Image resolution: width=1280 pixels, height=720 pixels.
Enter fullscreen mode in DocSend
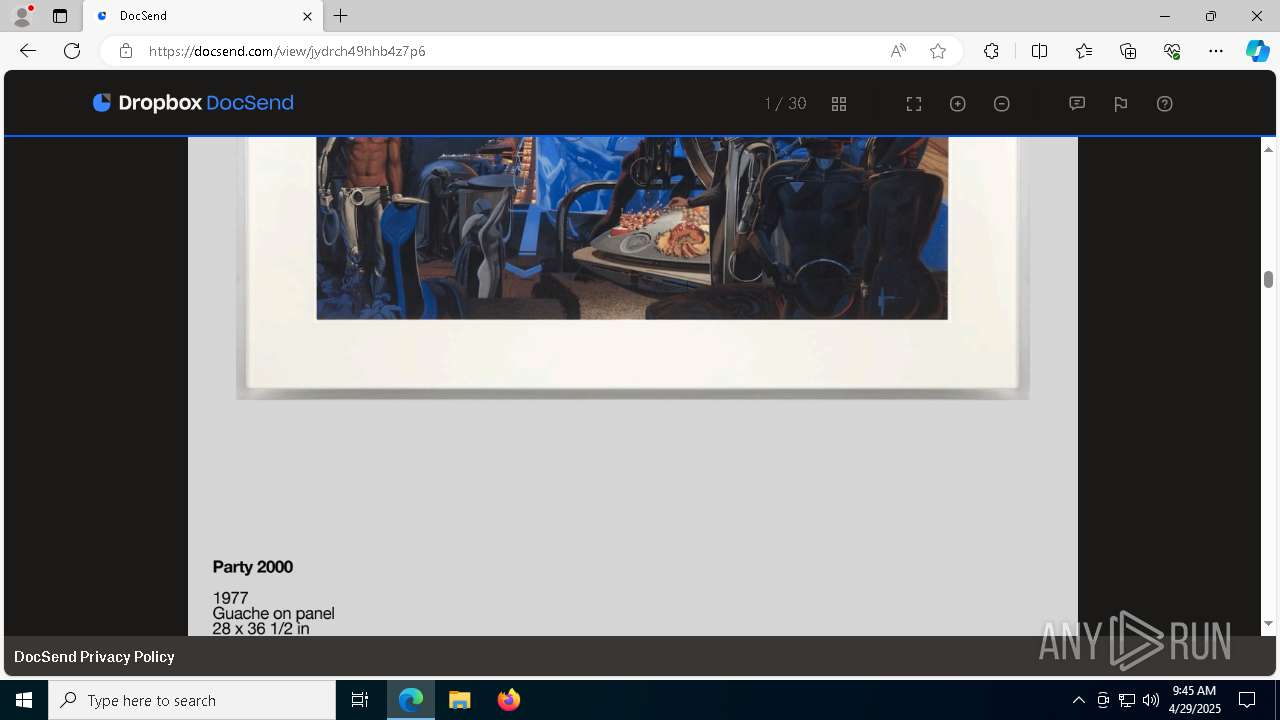tap(914, 104)
